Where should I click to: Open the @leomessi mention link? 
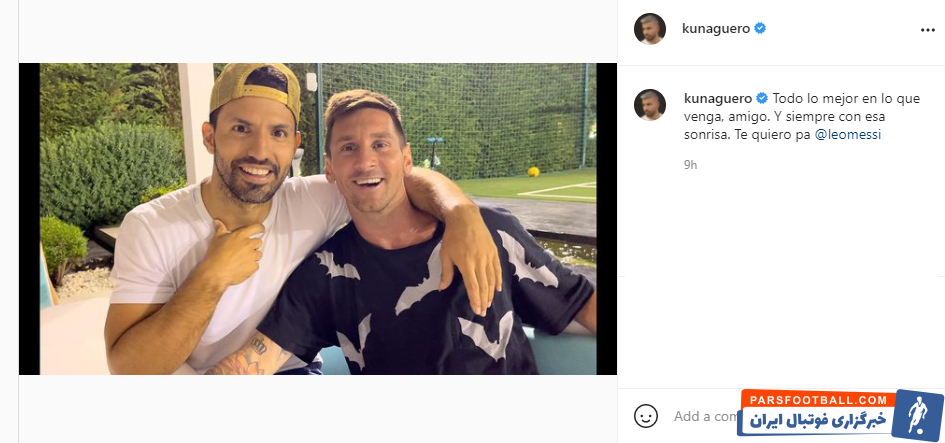(848, 134)
